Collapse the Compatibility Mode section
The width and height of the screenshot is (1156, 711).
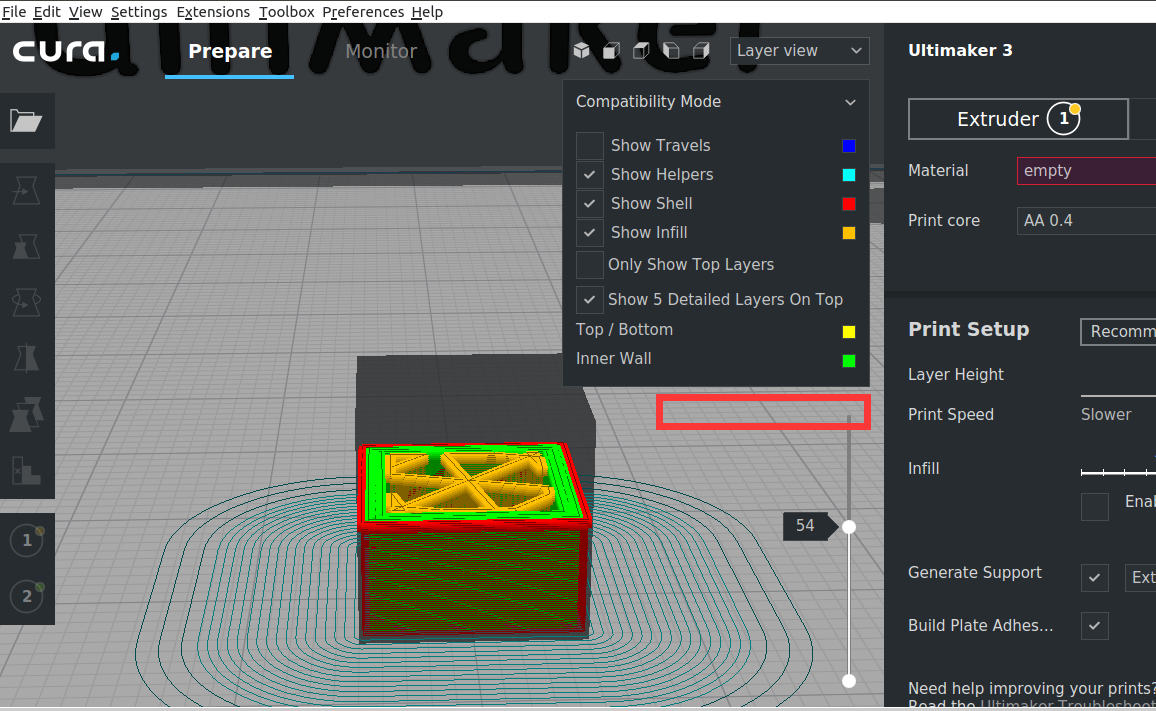(850, 101)
